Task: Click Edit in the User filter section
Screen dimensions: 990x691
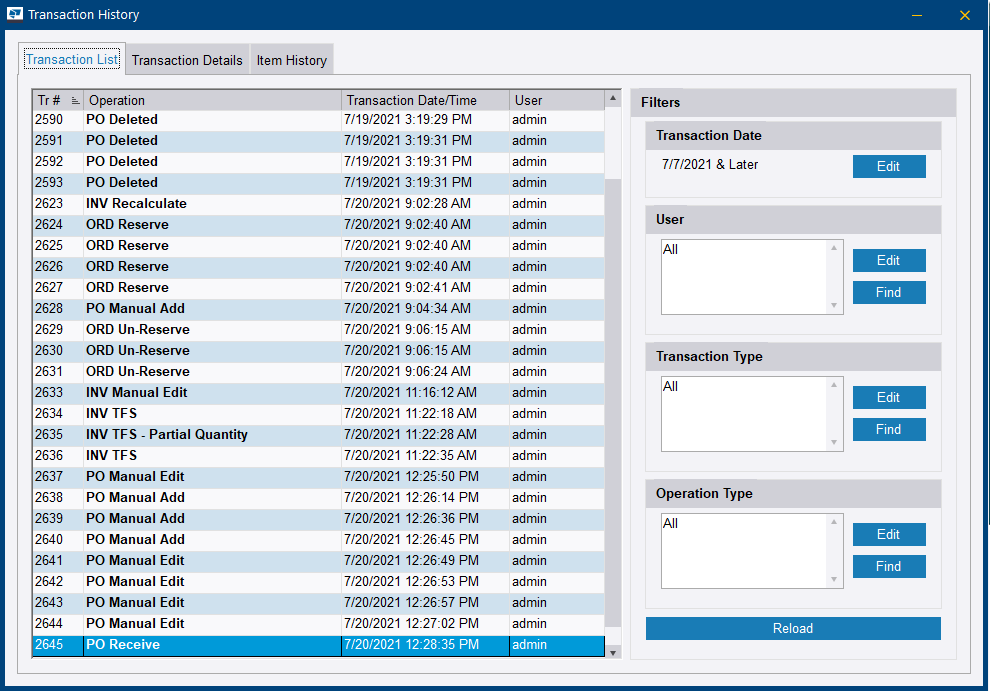Action: click(888, 260)
